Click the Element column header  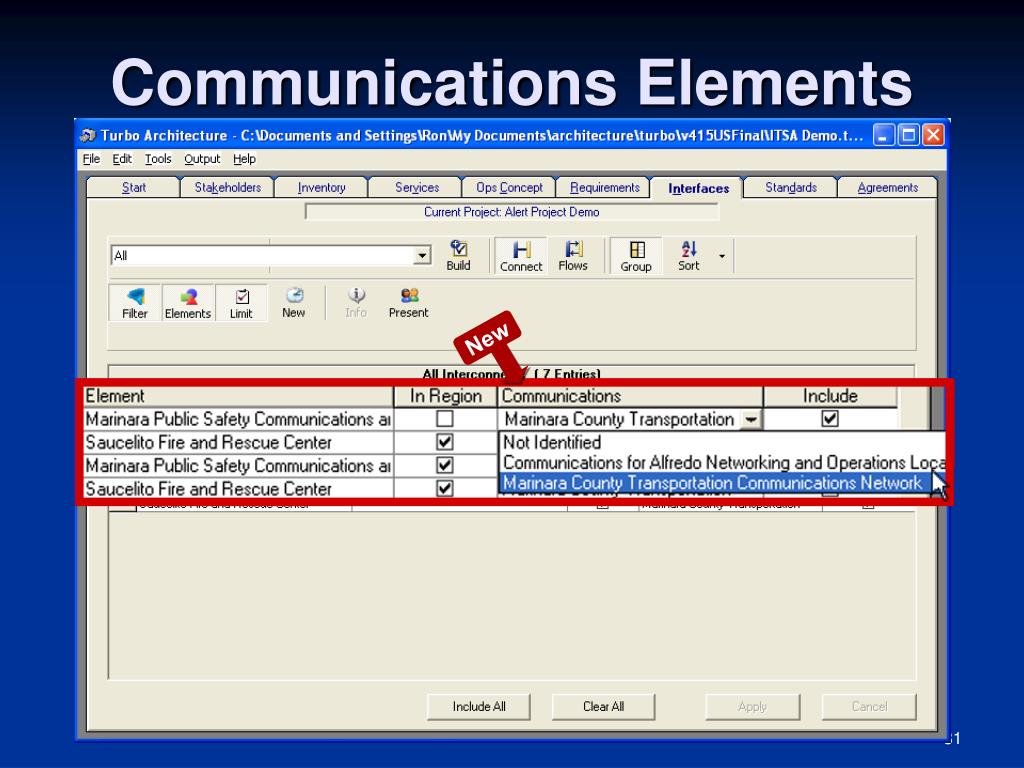pyautogui.click(x=238, y=396)
